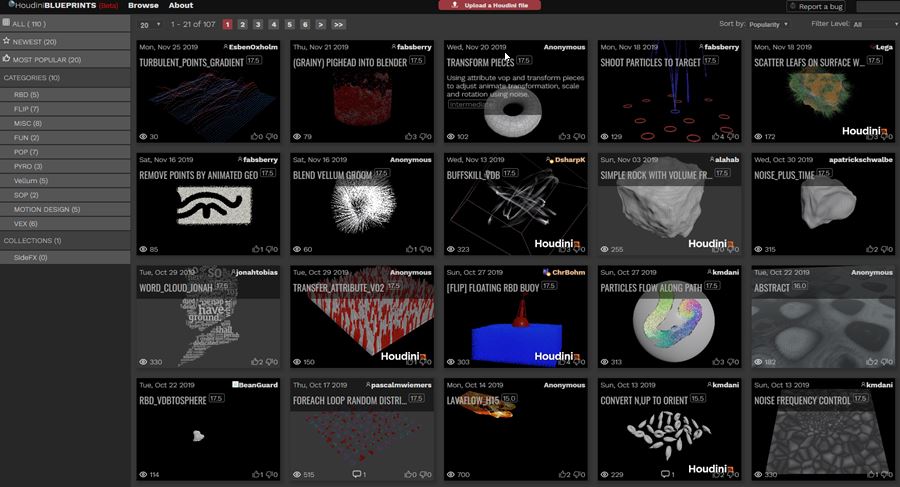The image size is (900, 487).
Task: Click author link ChrBohm
Action: coord(568,272)
